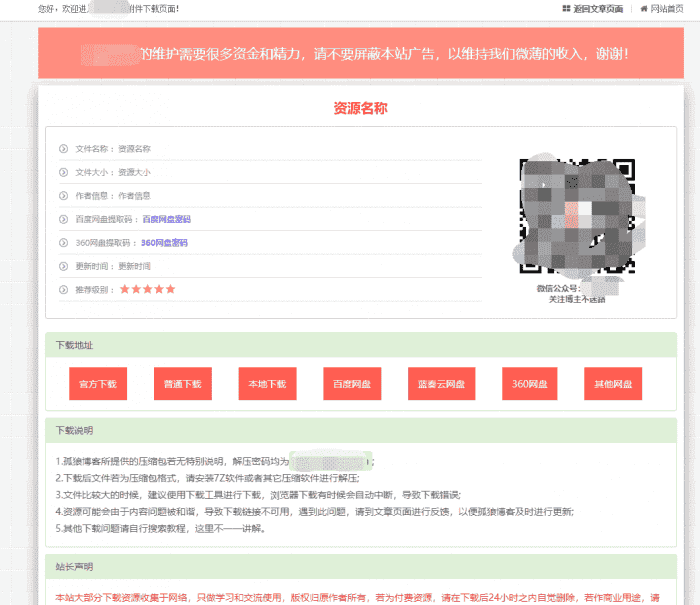This screenshot has width=700, height=605.
Task: Click the arrow icon beside 更新时间
Action: coord(64,266)
